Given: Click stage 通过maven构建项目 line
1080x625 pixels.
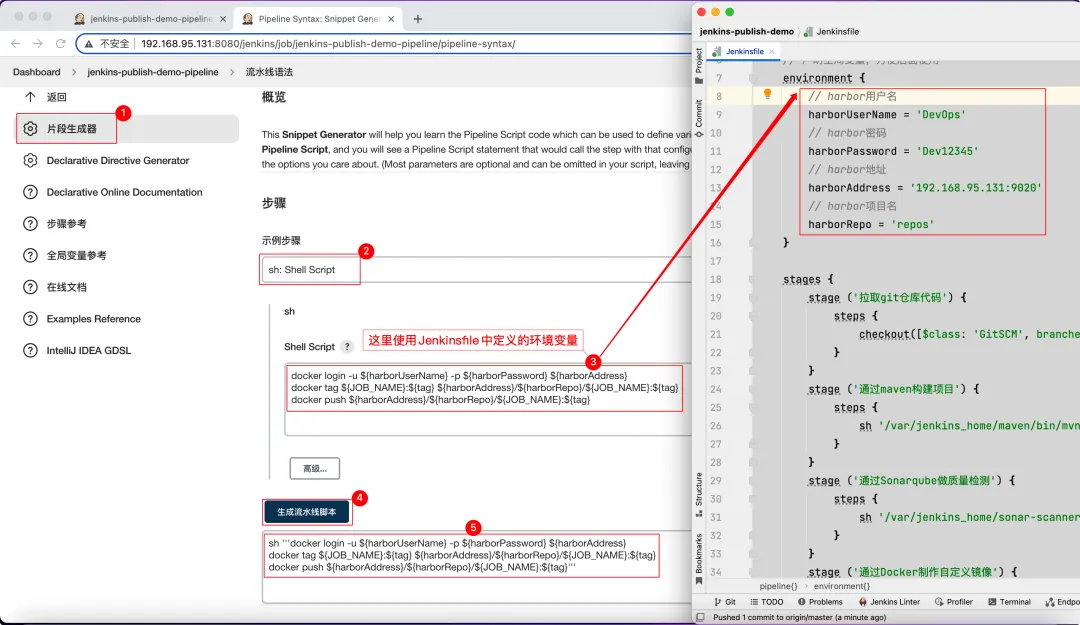Looking at the screenshot, I should (893, 389).
